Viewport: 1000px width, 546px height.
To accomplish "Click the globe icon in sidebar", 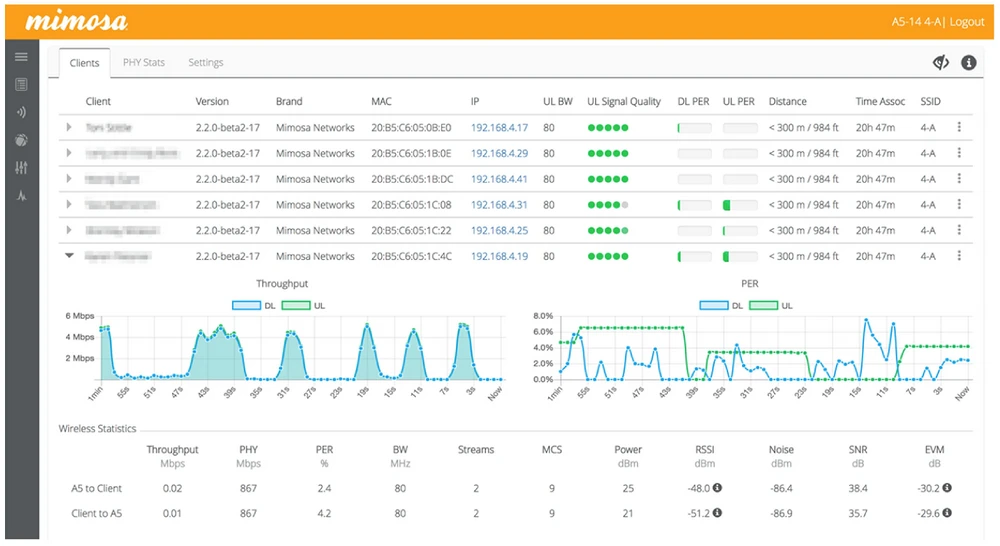I will [x=21, y=139].
